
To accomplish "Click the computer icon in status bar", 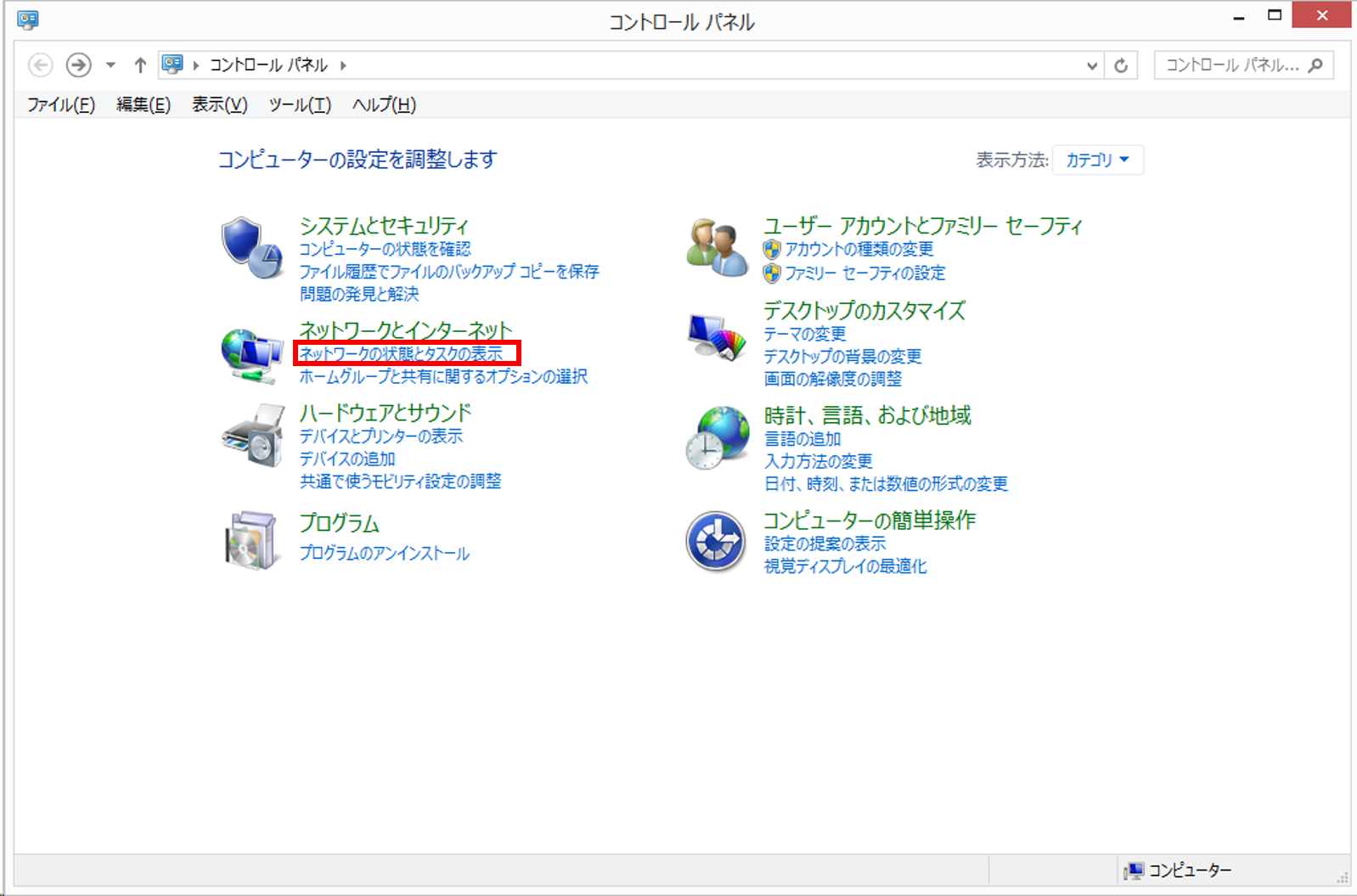I will click(x=1134, y=871).
